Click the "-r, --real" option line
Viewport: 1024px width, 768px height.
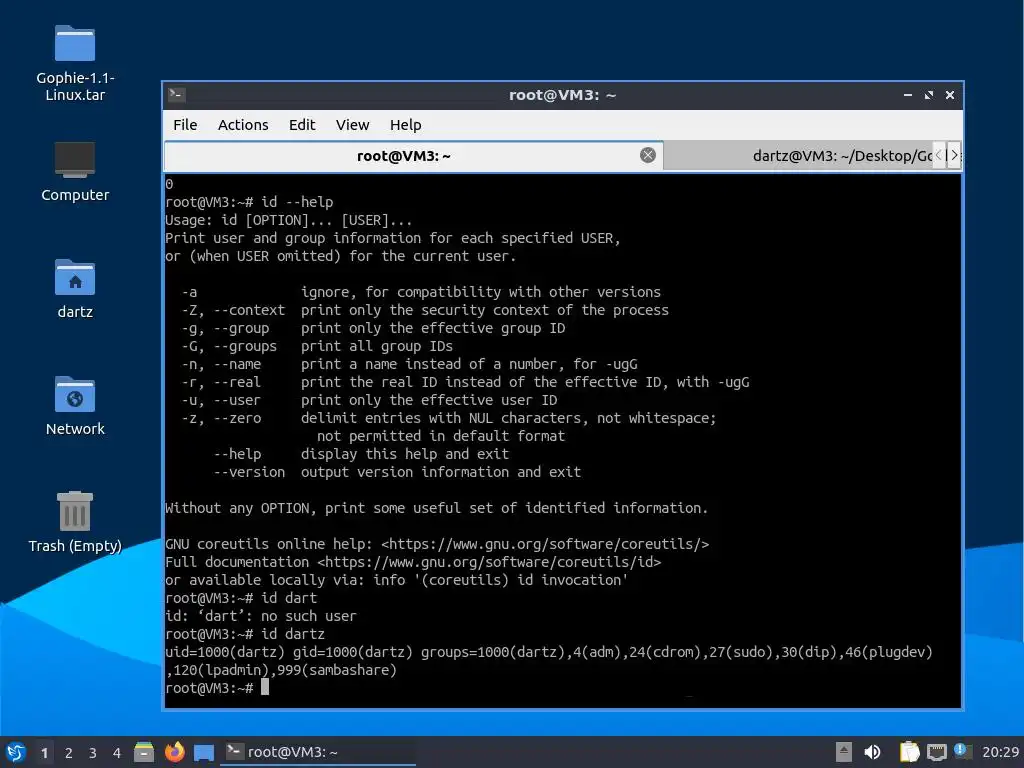coord(465,382)
